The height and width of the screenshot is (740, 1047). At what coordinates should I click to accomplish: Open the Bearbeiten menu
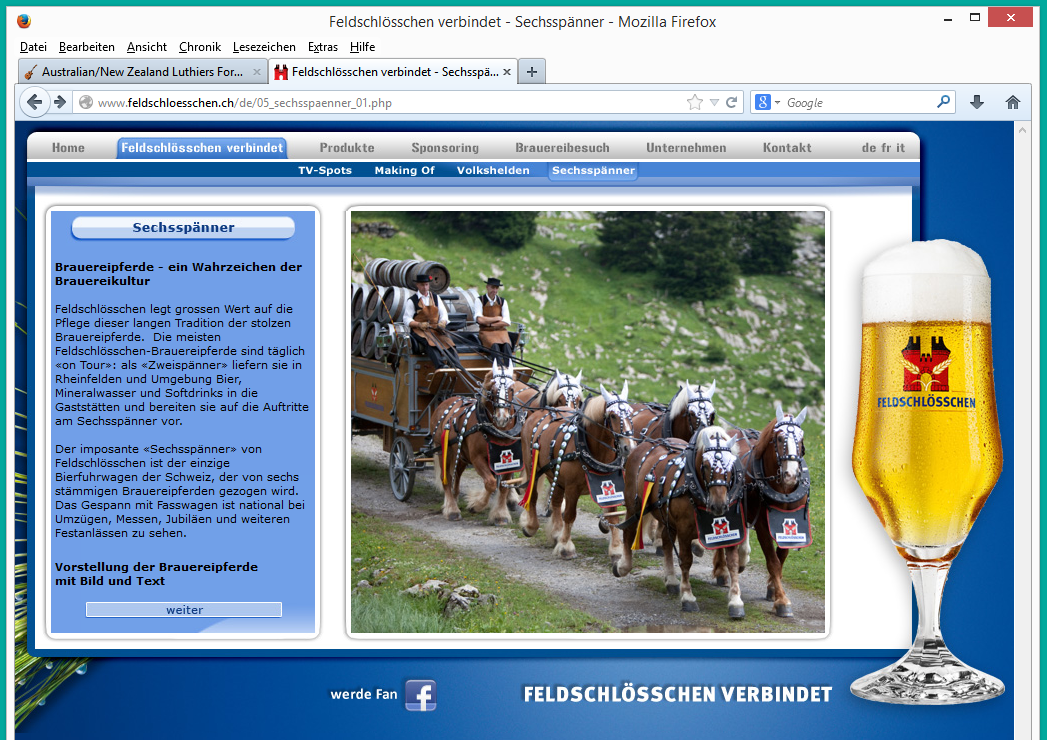[x=87, y=47]
